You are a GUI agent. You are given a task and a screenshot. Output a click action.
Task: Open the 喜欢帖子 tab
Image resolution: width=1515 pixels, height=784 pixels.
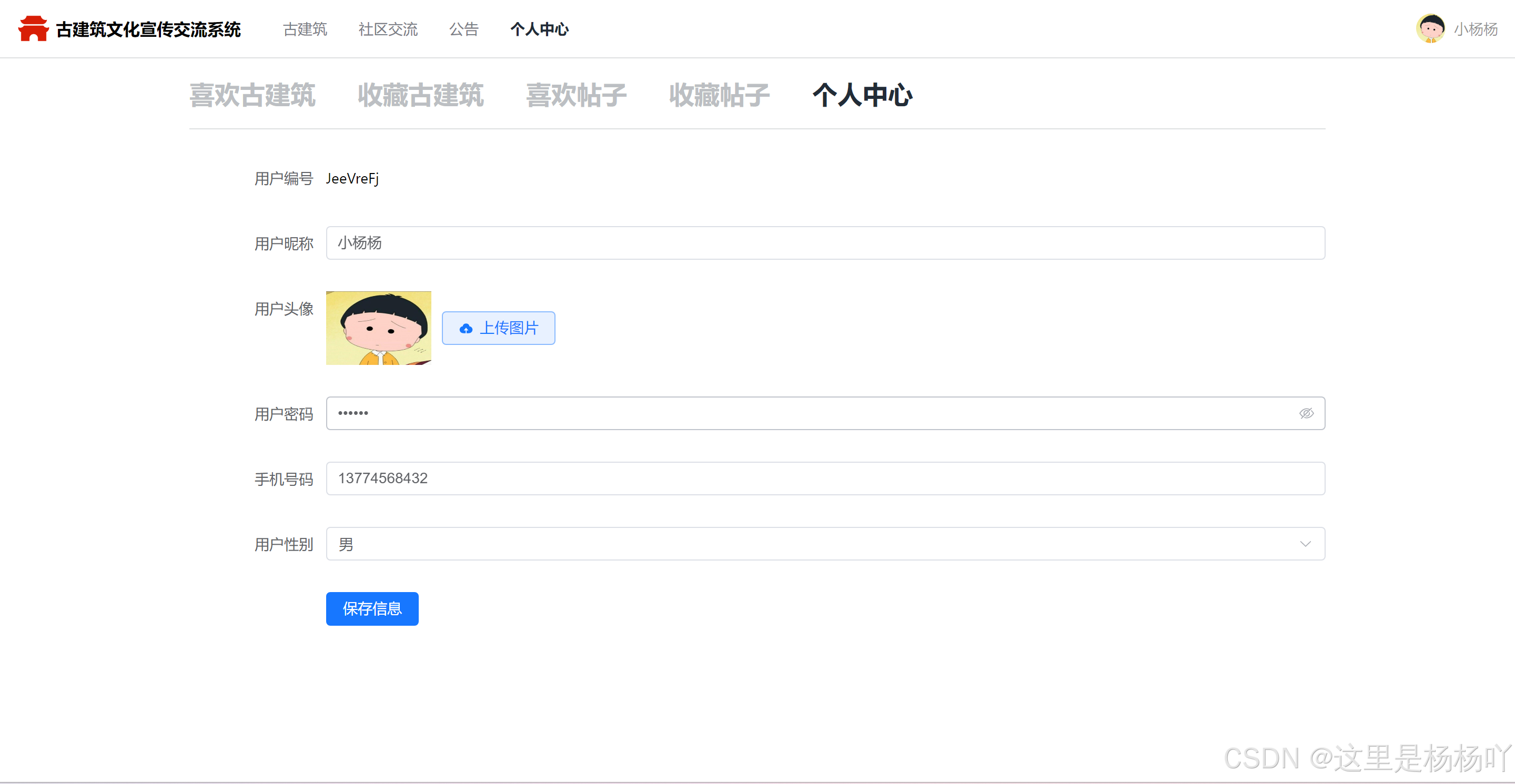(x=576, y=95)
